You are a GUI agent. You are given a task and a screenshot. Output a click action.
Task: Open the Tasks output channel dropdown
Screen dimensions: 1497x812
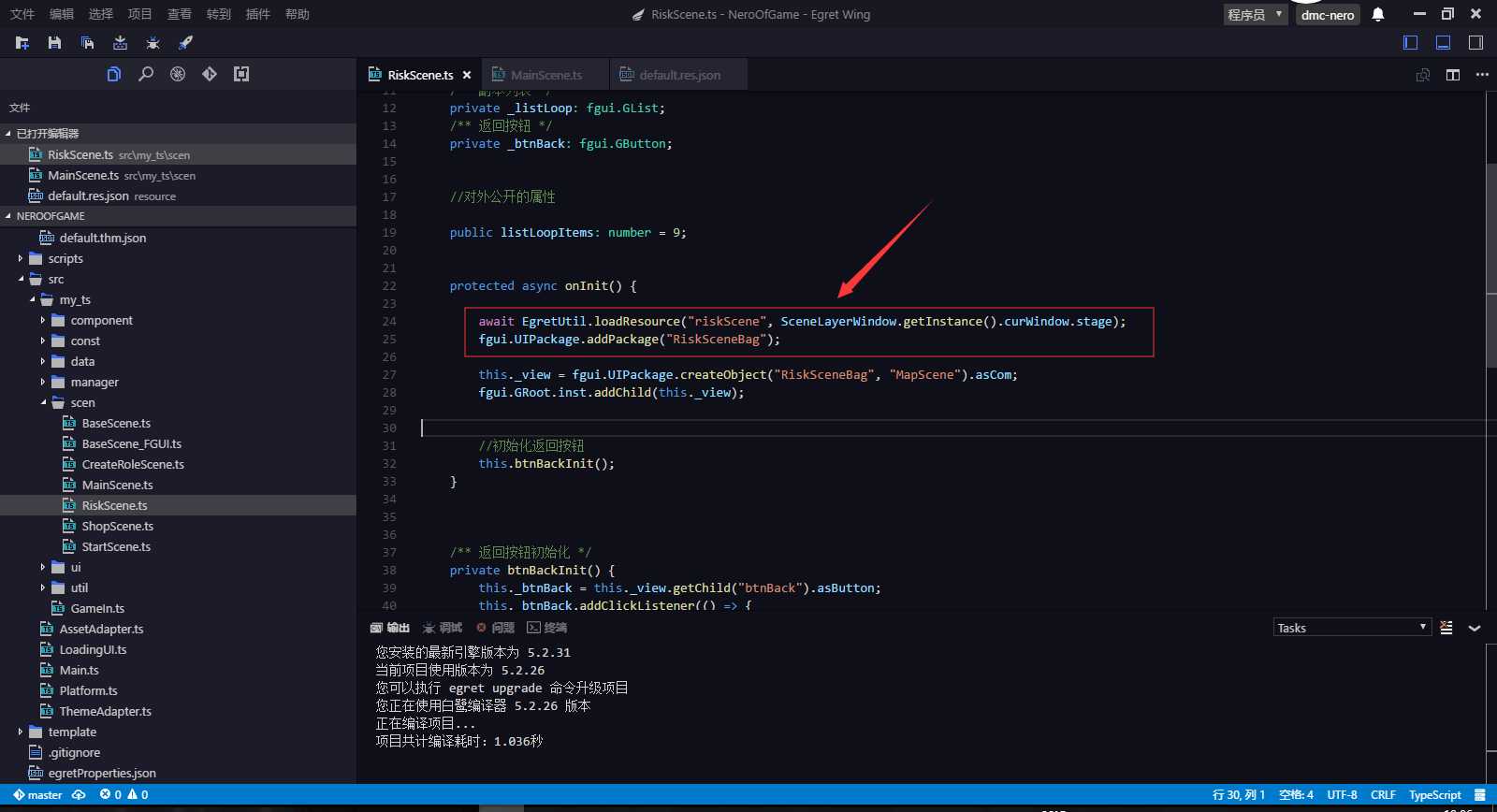click(x=1352, y=628)
